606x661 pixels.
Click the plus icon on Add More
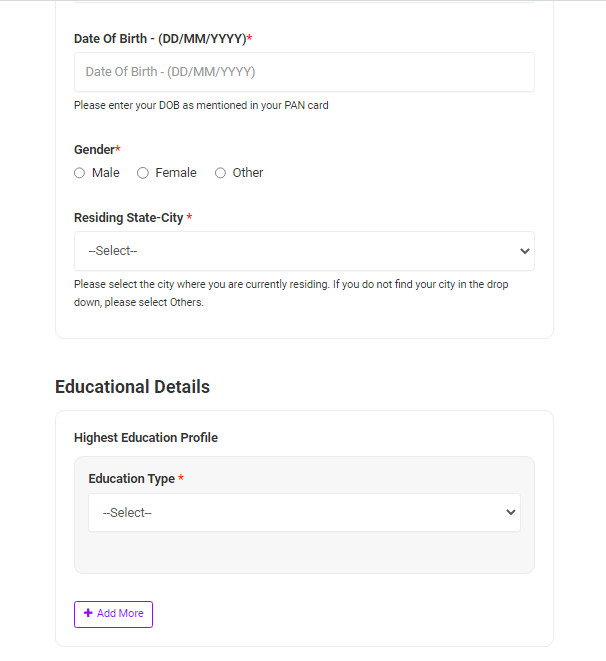pyautogui.click(x=88, y=613)
